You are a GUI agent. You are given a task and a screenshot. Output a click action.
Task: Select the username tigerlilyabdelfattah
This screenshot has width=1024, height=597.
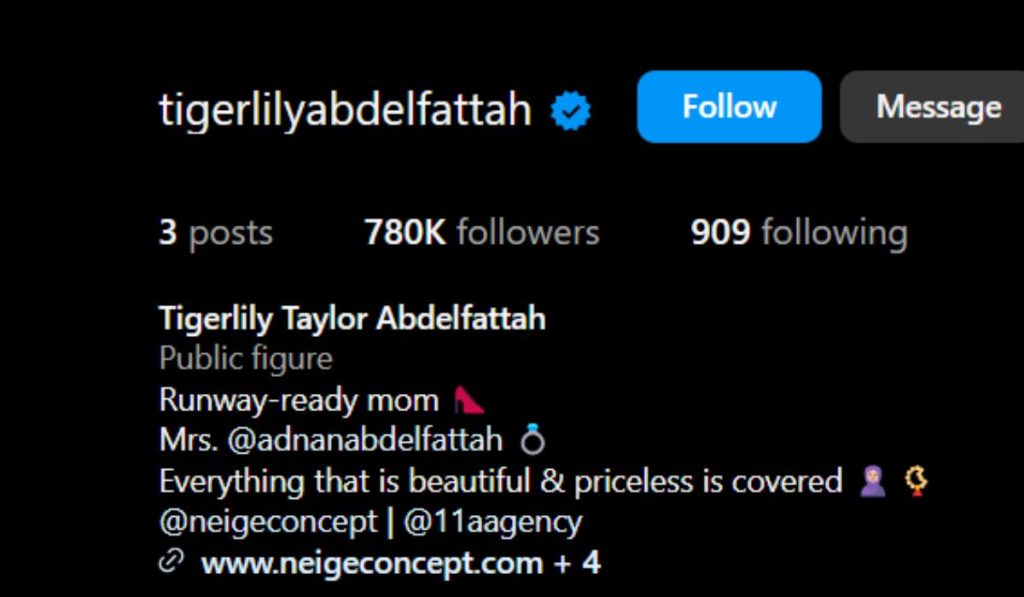[344, 108]
